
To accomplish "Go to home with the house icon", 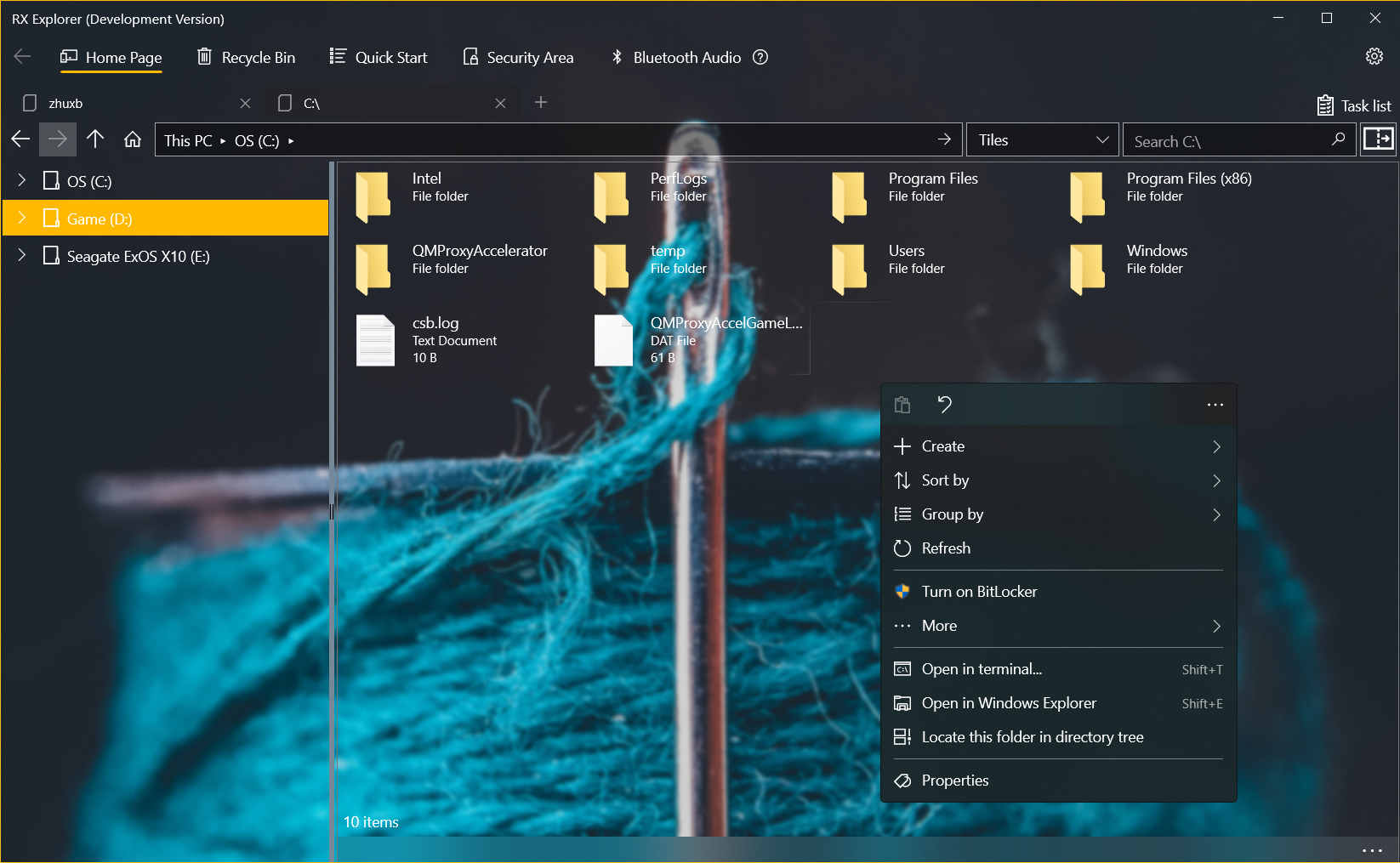I will pyautogui.click(x=133, y=140).
